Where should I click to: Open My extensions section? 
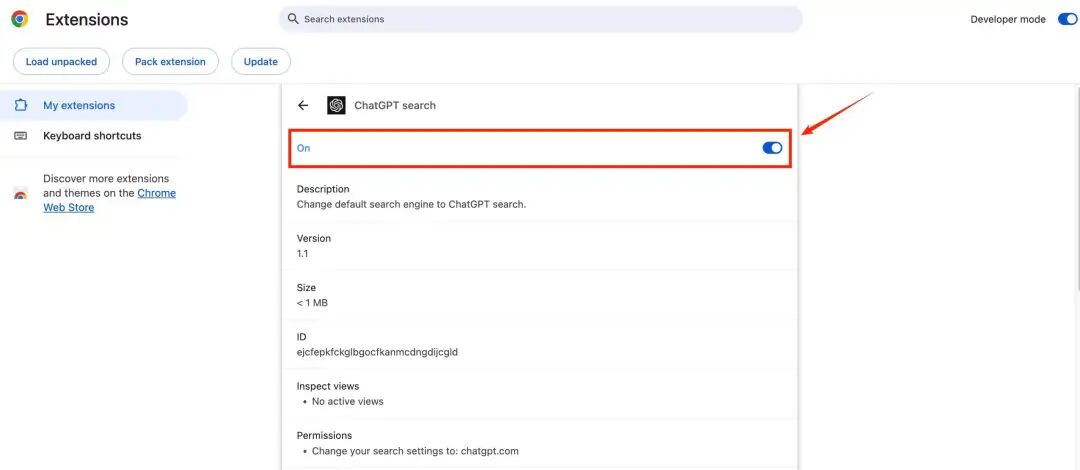pos(94,105)
